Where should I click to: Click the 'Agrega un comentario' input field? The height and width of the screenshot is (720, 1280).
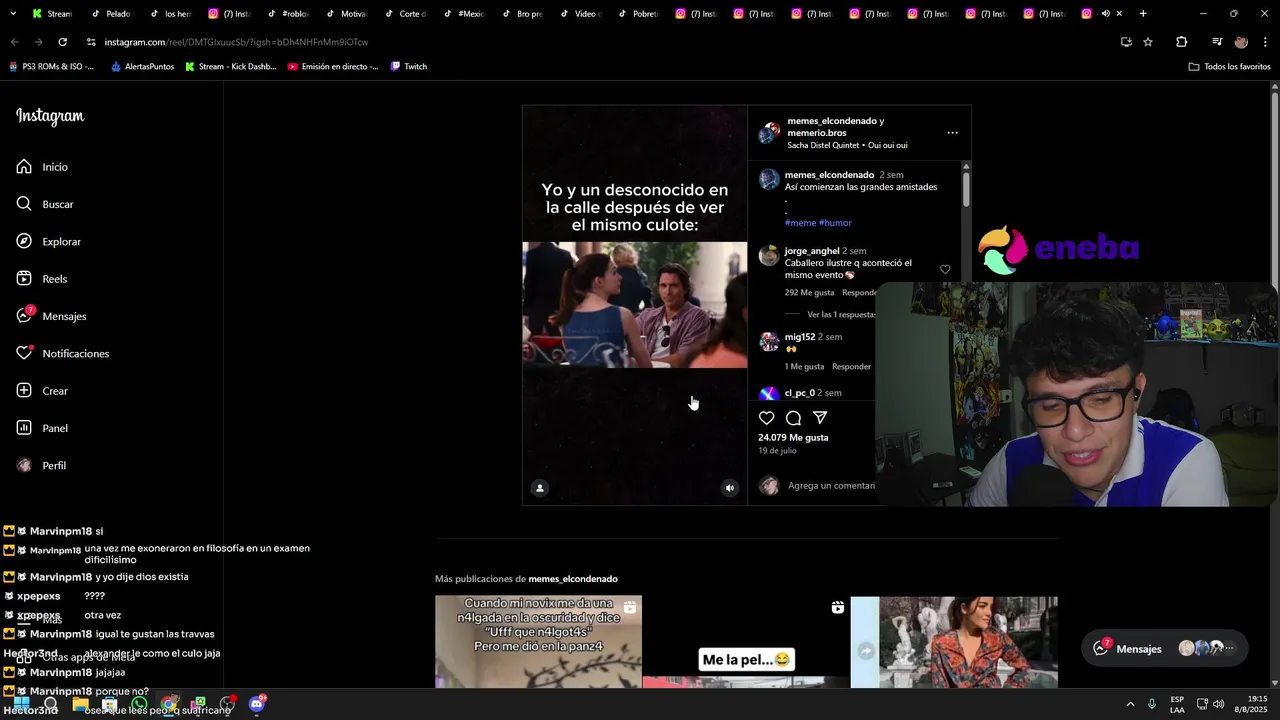point(831,486)
